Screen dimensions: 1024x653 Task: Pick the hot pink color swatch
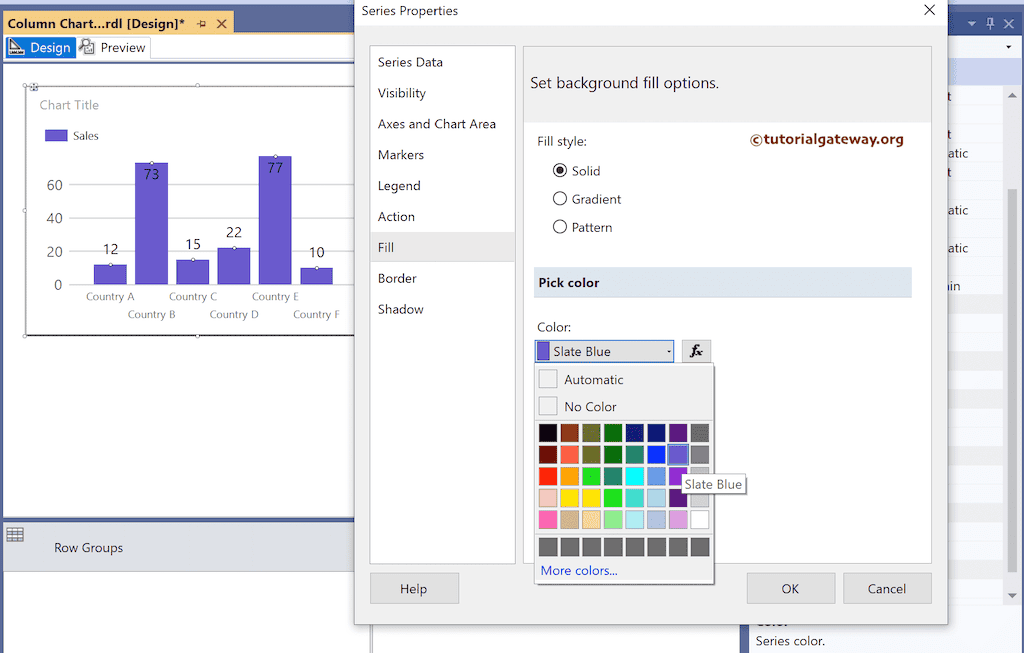548,519
